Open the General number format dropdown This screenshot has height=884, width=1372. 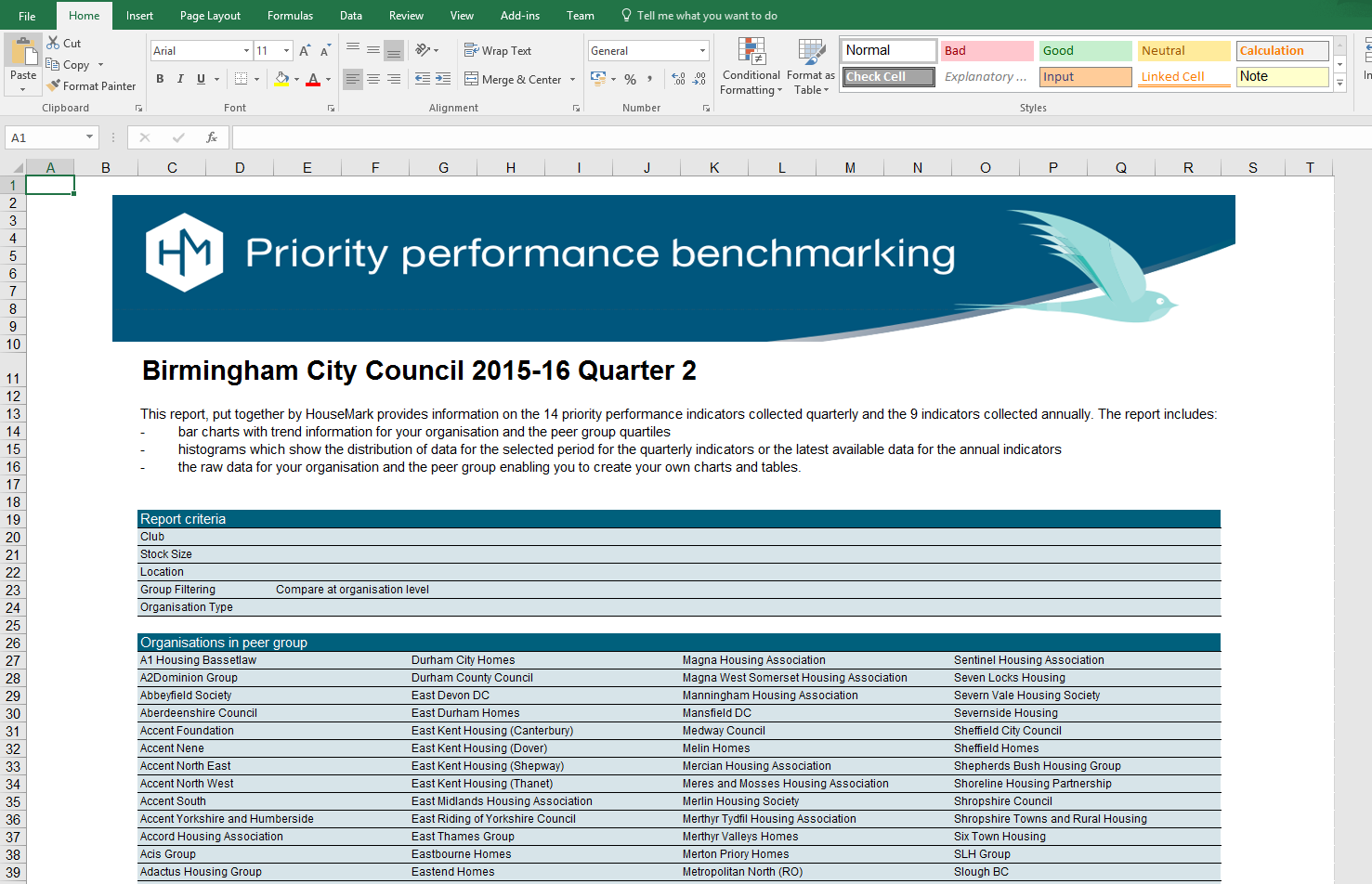click(x=702, y=51)
